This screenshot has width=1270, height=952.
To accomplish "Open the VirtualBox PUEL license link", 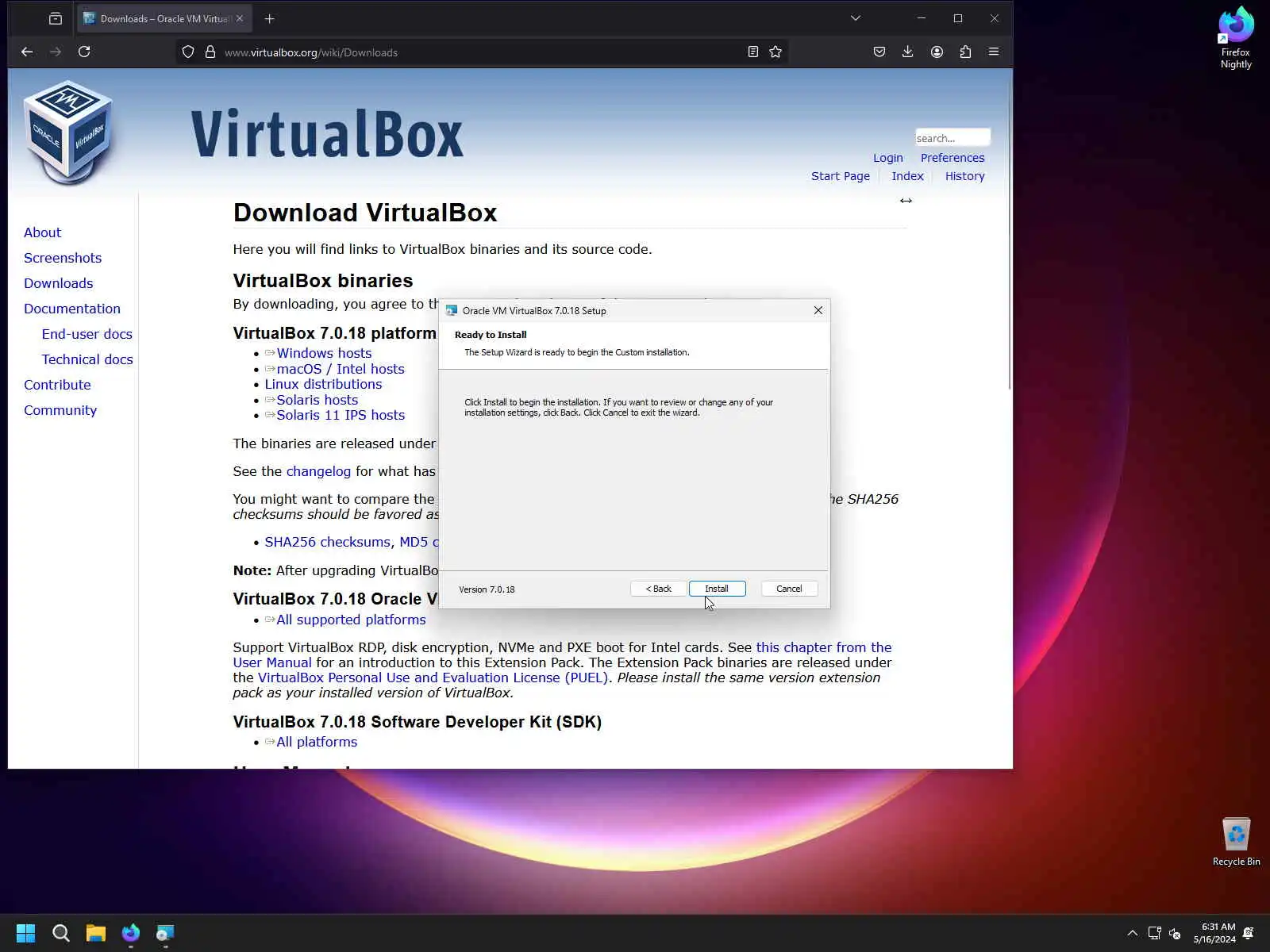I will [433, 678].
